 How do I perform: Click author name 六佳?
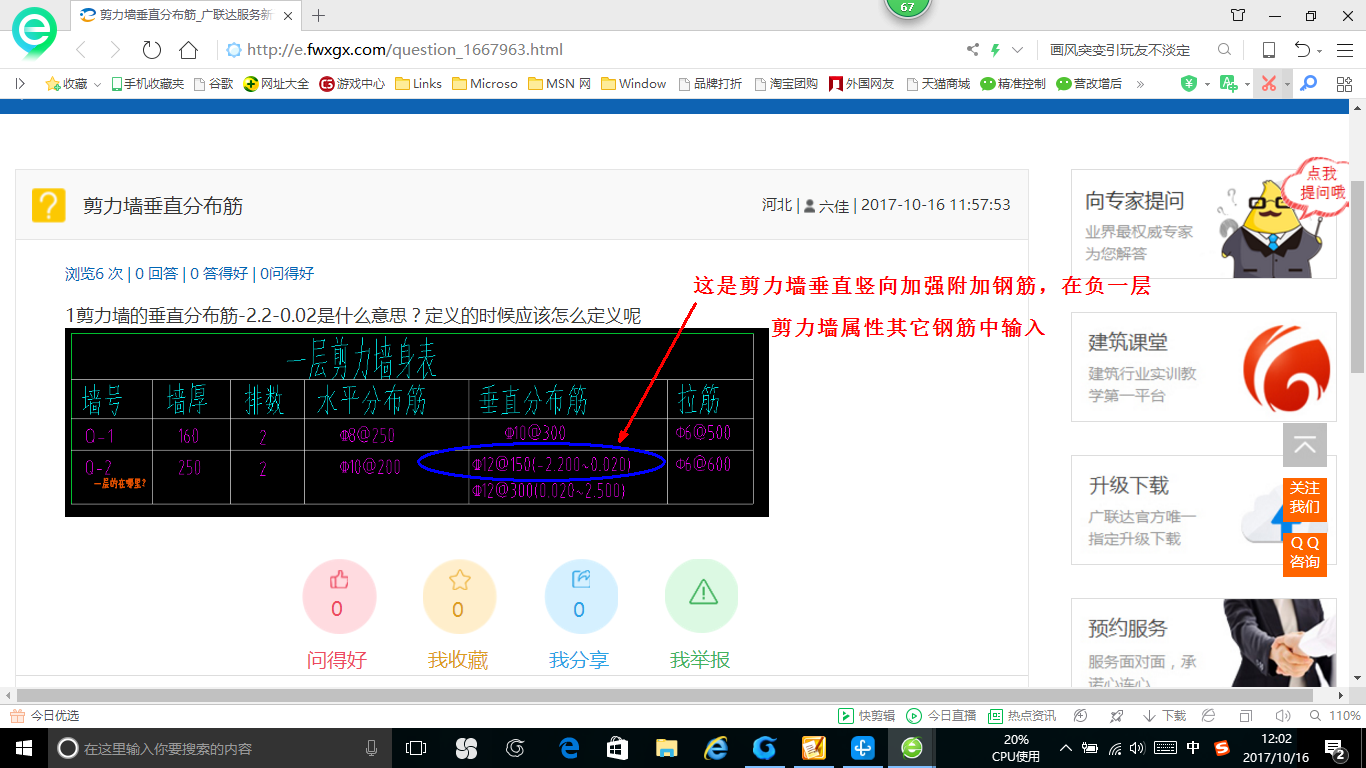coord(834,205)
